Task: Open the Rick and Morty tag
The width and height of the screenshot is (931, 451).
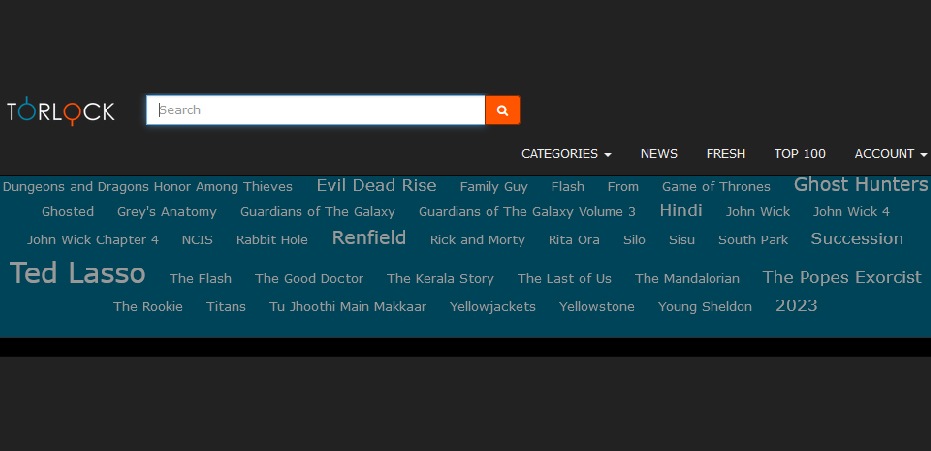Action: click(x=477, y=240)
